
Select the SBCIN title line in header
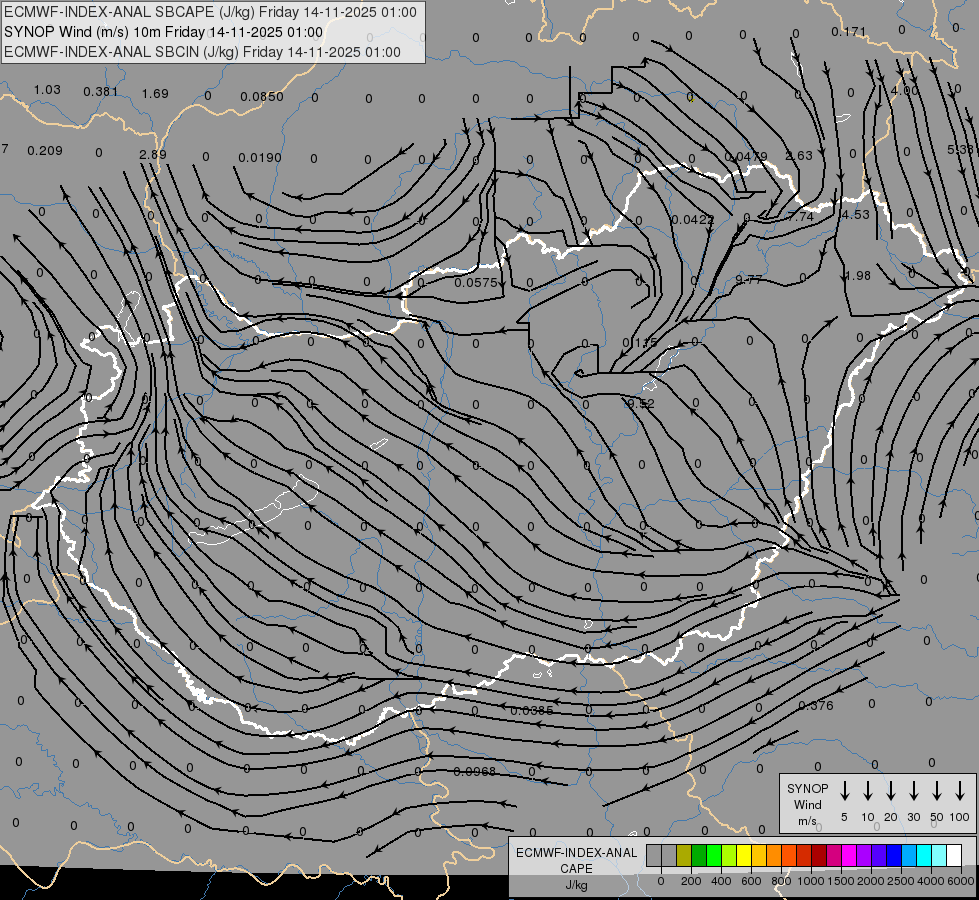(202, 52)
